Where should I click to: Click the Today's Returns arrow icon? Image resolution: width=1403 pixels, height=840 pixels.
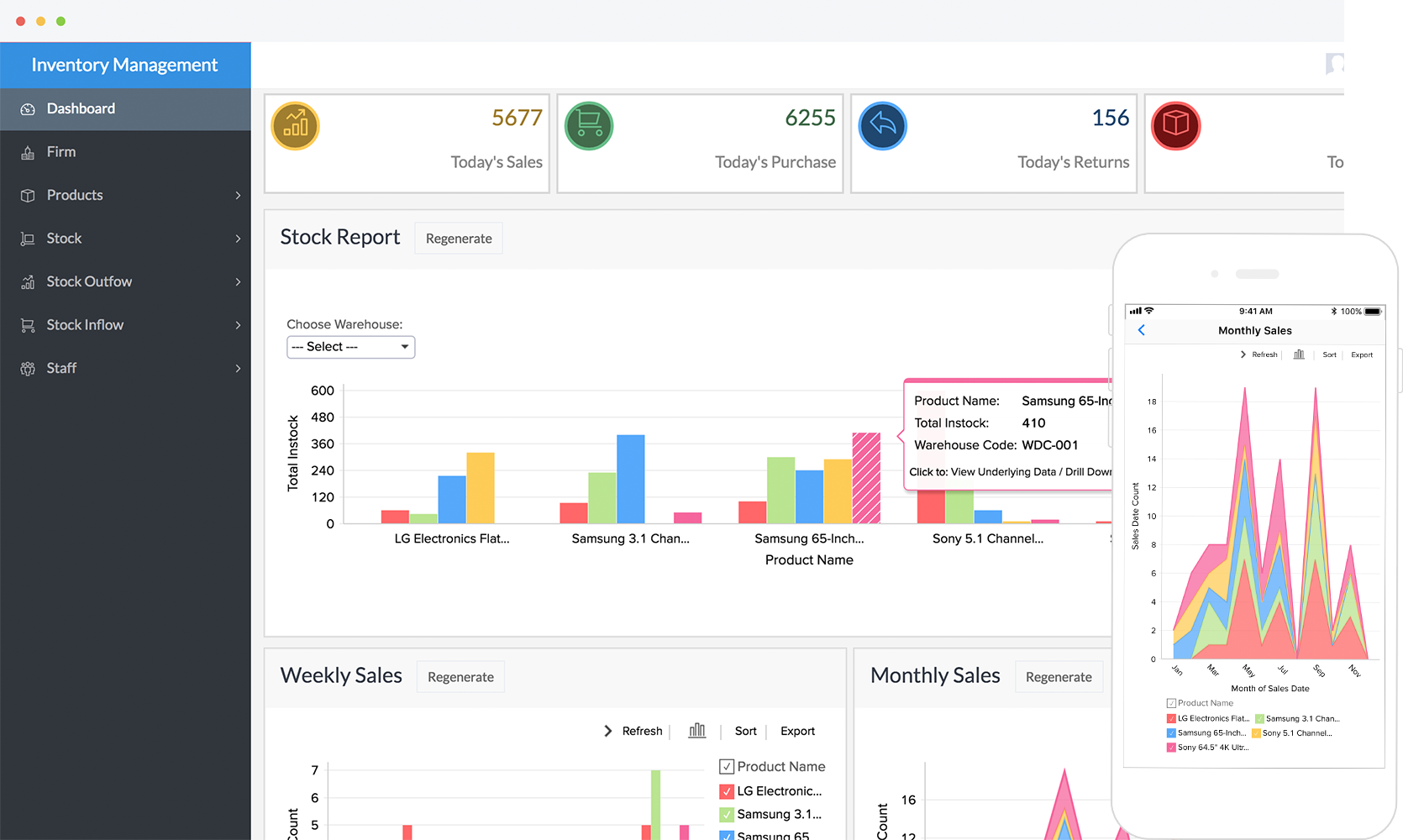coord(882,126)
